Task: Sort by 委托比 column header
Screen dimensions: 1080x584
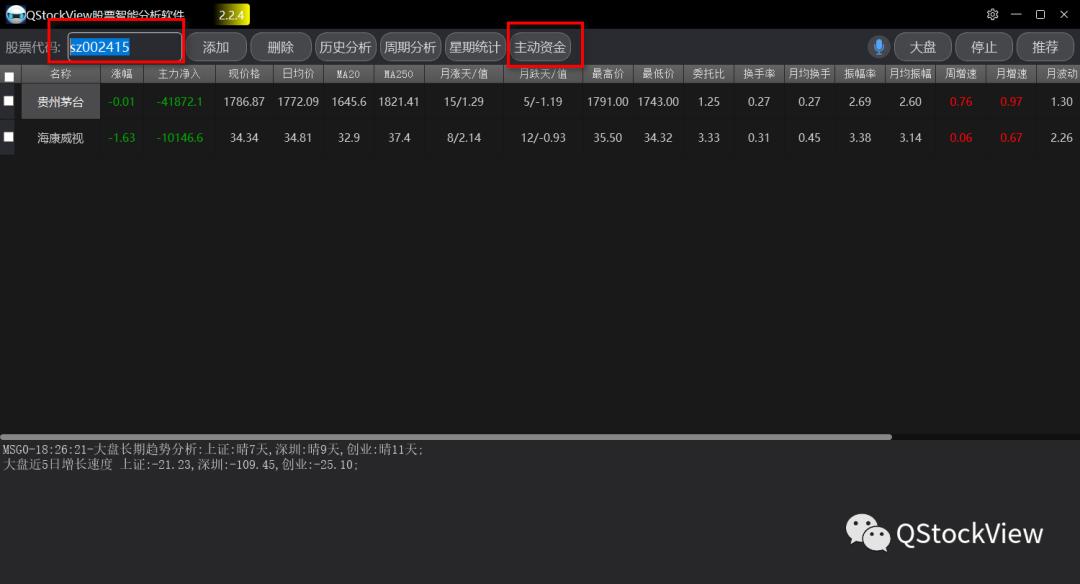Action: click(x=708, y=74)
